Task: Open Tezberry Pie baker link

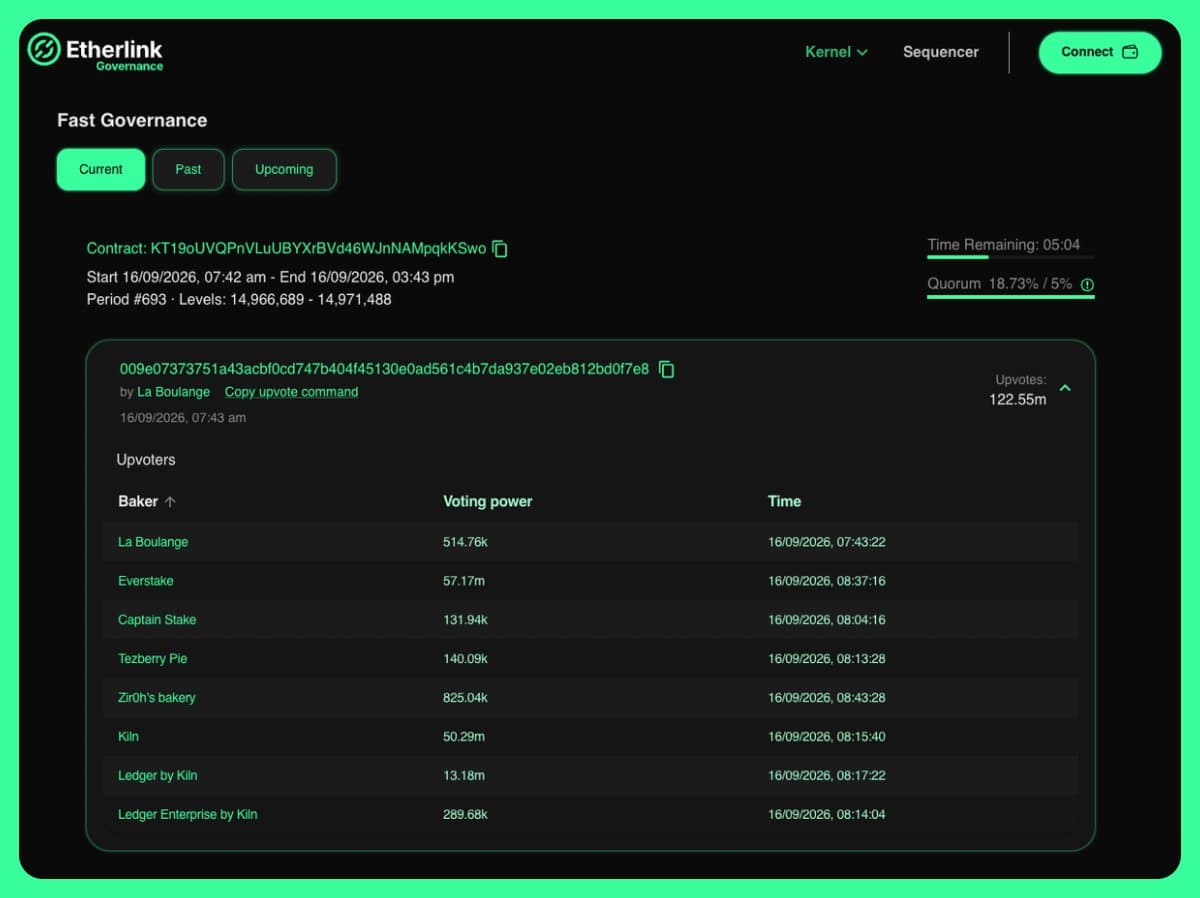Action: click(153, 659)
